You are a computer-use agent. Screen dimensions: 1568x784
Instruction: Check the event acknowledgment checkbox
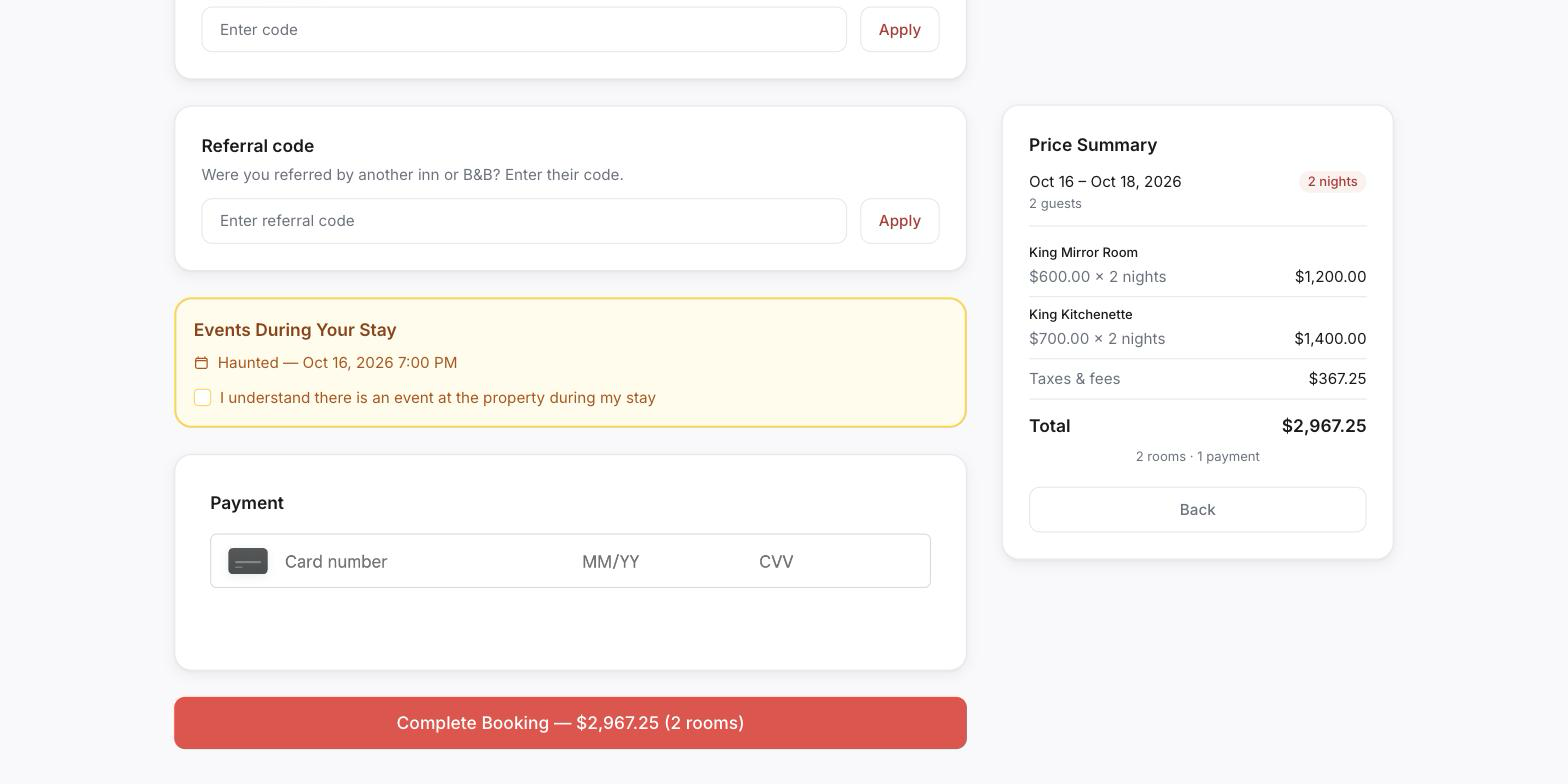coord(202,398)
